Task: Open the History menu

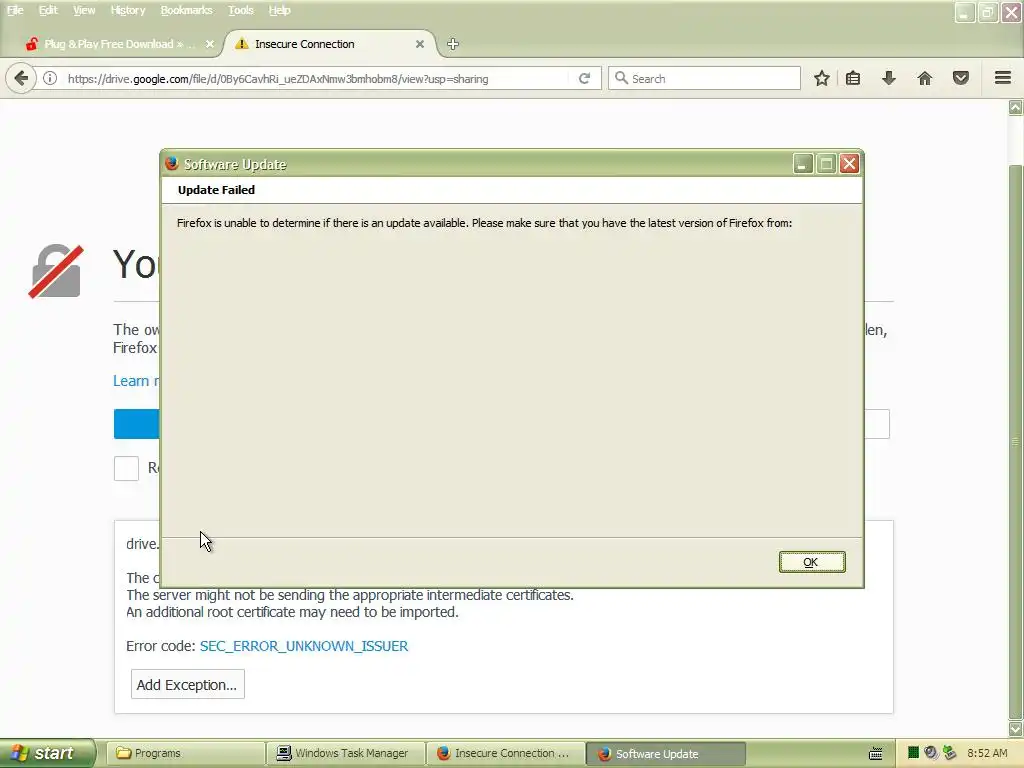Action: tap(127, 10)
